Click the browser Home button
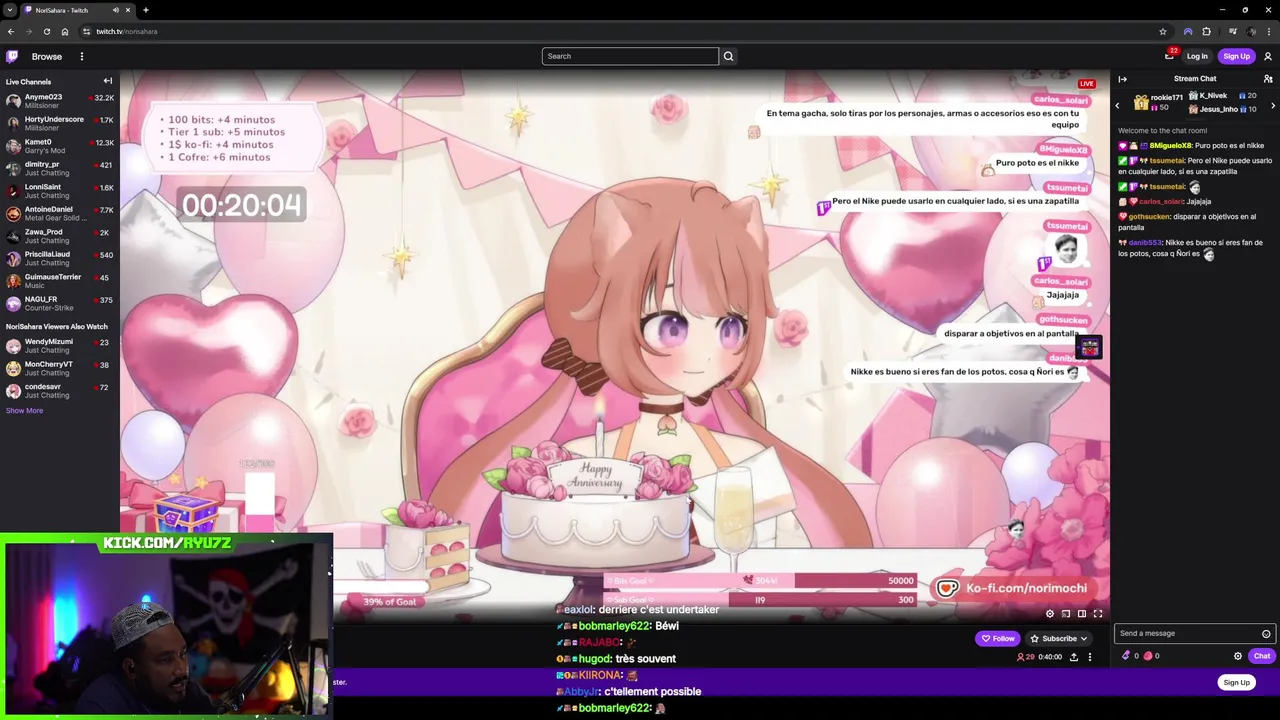The image size is (1280, 720). (65, 31)
